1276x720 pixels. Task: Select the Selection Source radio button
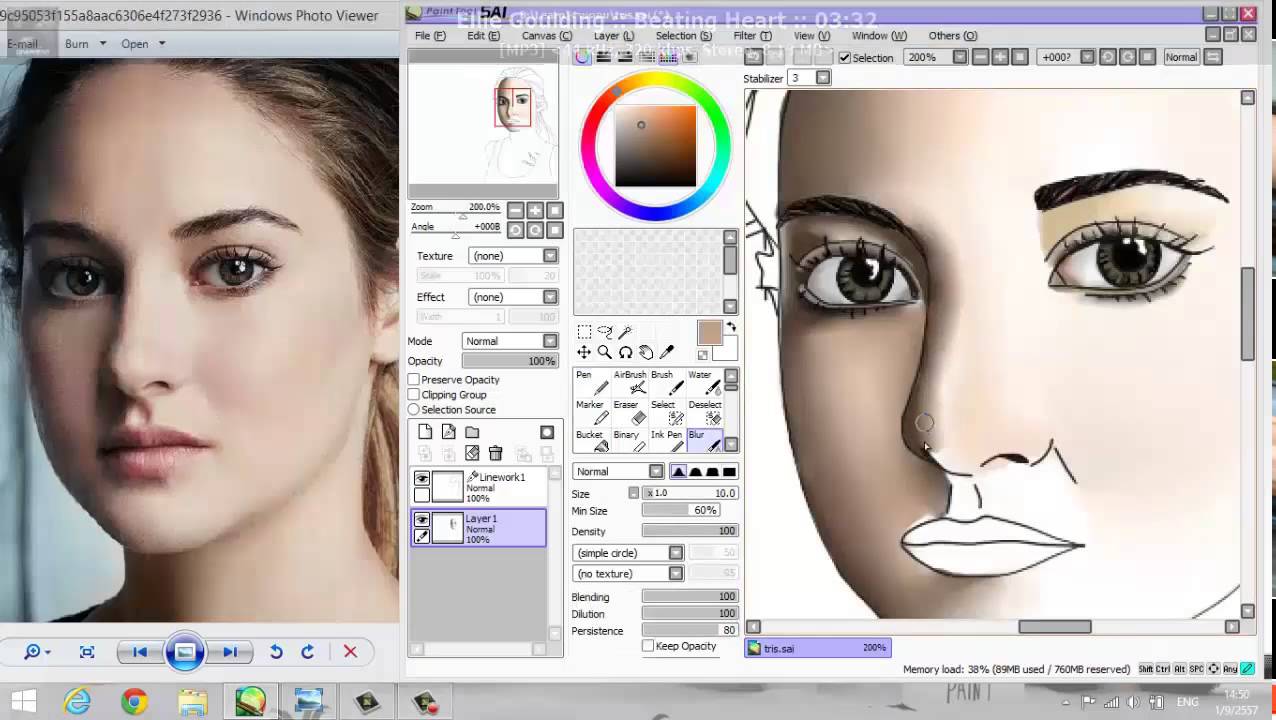coord(414,410)
